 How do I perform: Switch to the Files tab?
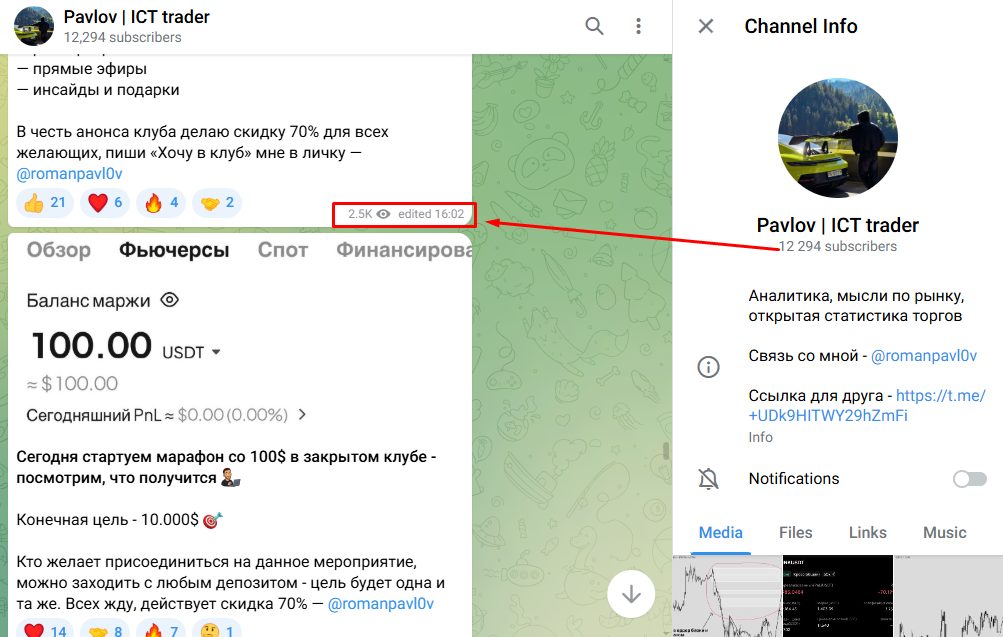795,532
